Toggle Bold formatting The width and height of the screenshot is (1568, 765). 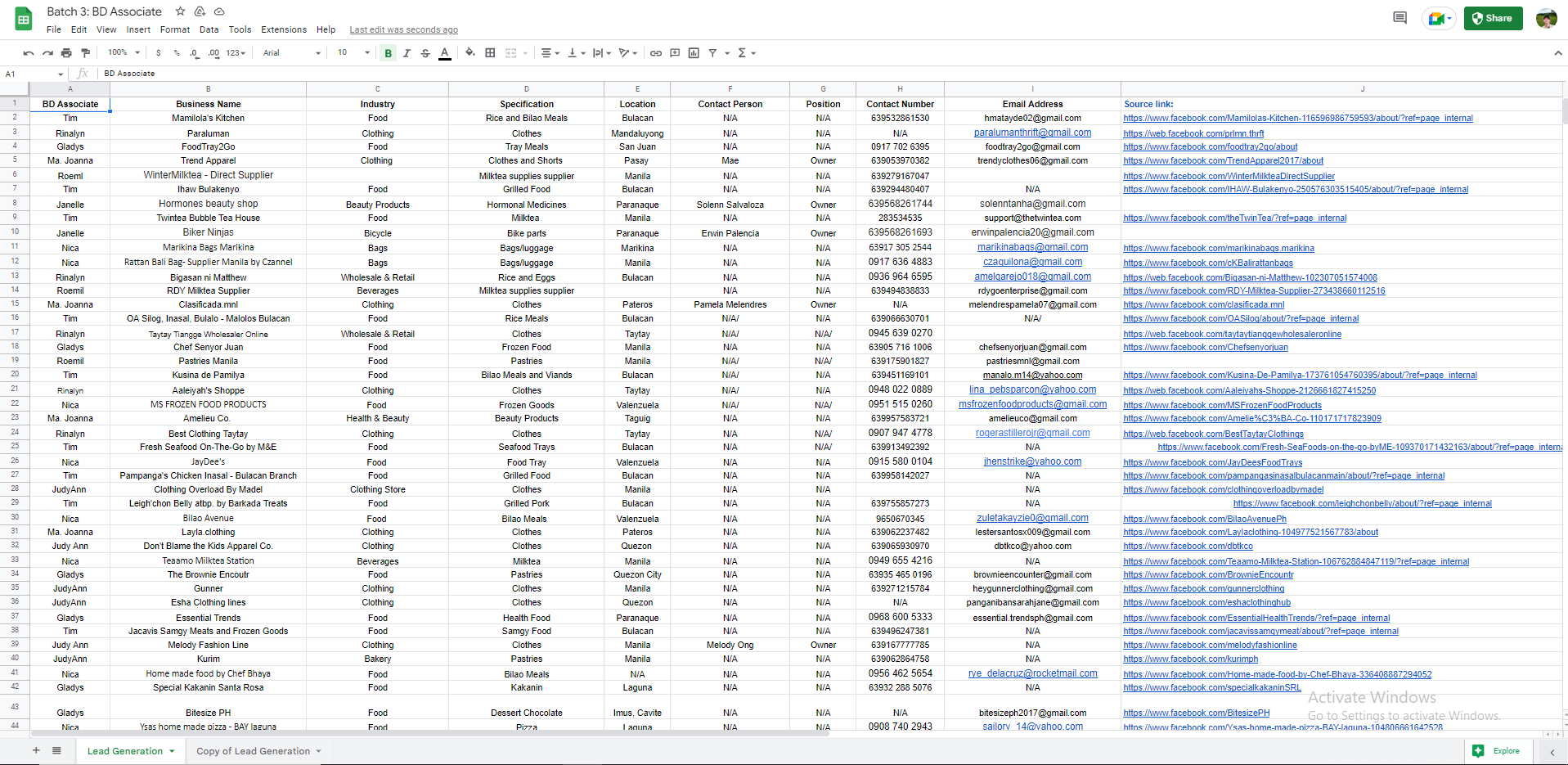pos(388,53)
